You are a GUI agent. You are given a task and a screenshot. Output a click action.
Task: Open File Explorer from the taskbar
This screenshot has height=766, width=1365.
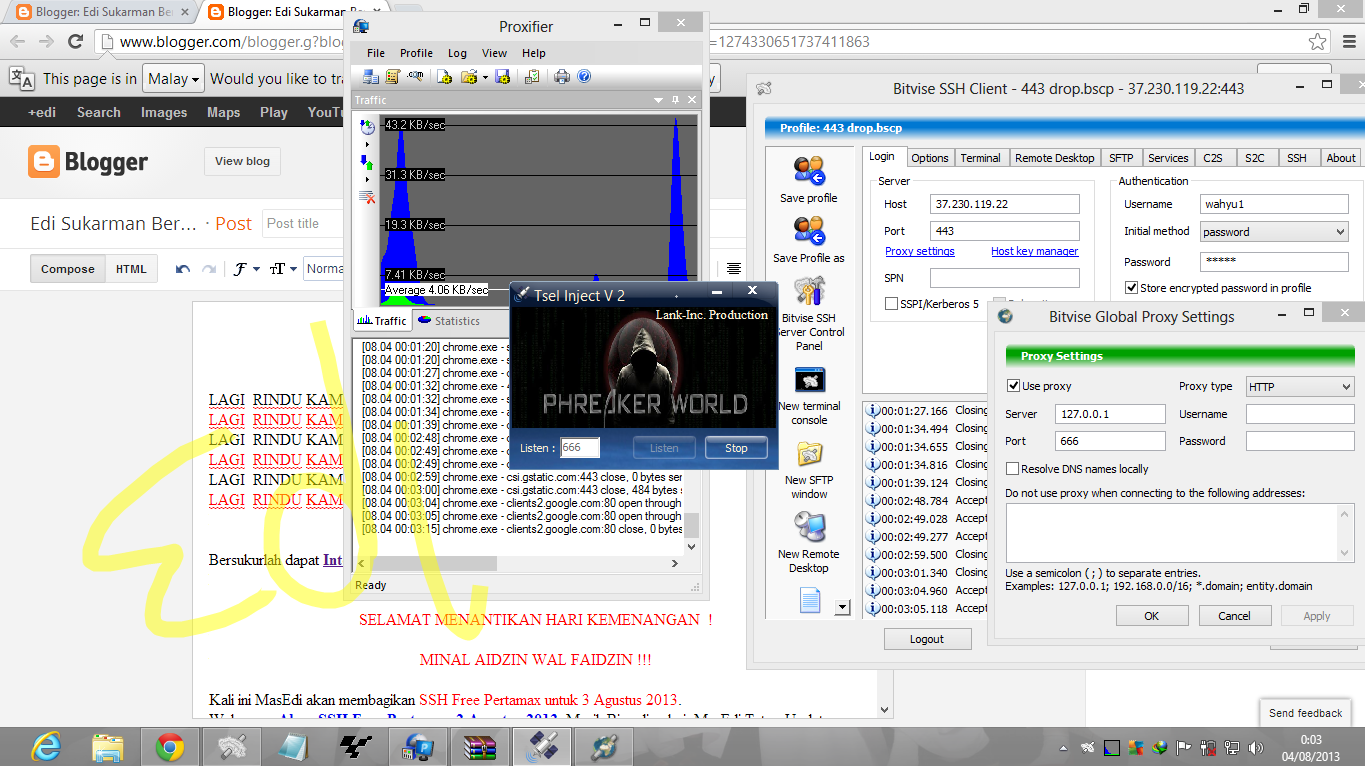(107, 747)
